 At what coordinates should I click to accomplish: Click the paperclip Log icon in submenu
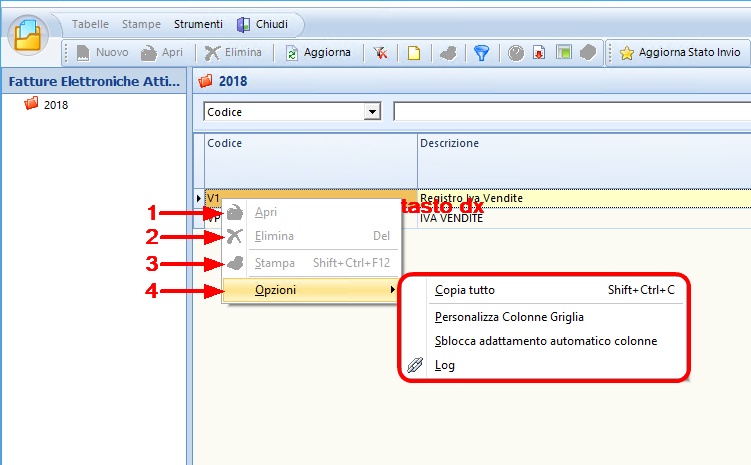click(416, 365)
